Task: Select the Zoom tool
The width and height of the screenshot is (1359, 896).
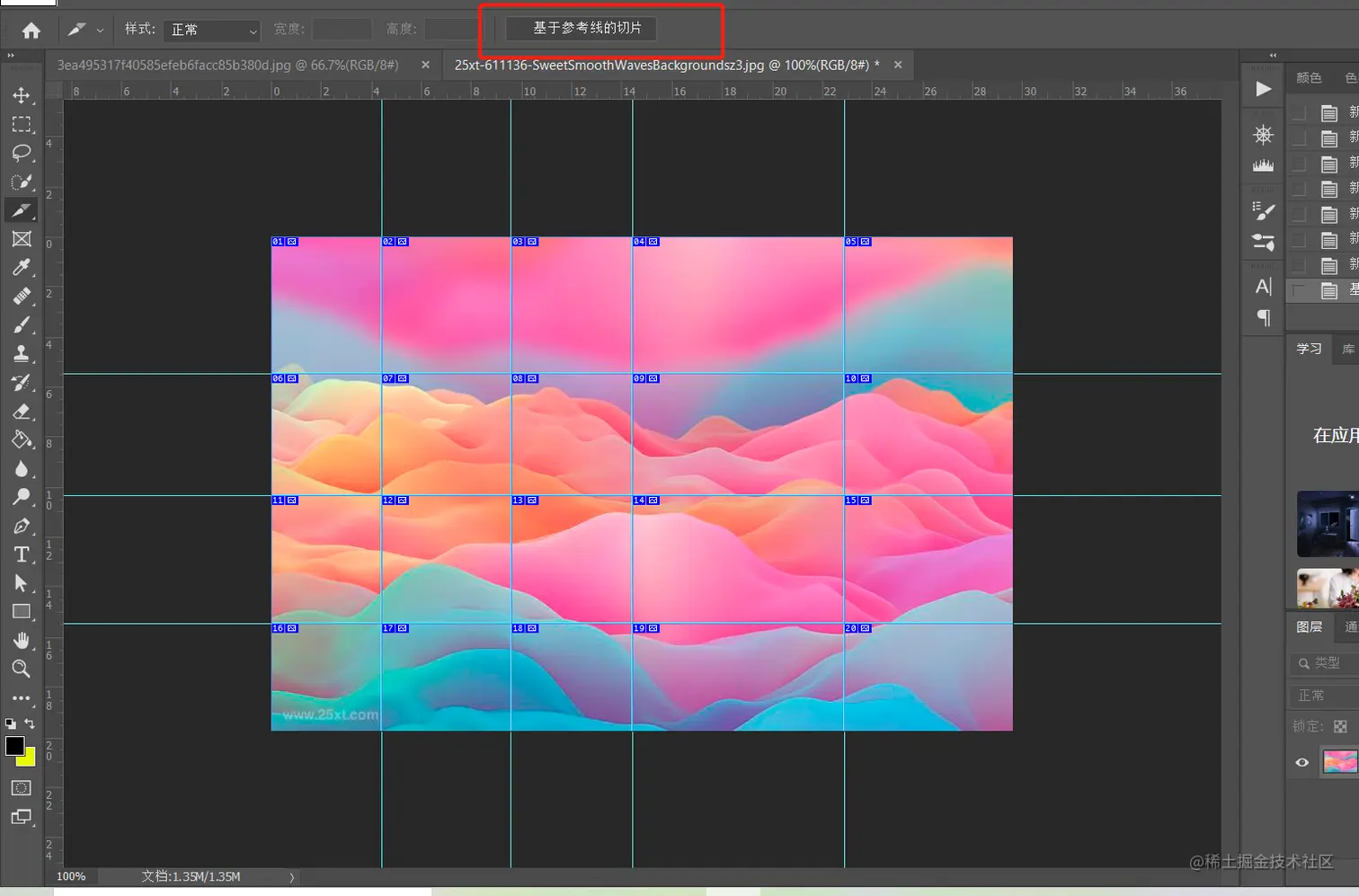Action: click(22, 669)
